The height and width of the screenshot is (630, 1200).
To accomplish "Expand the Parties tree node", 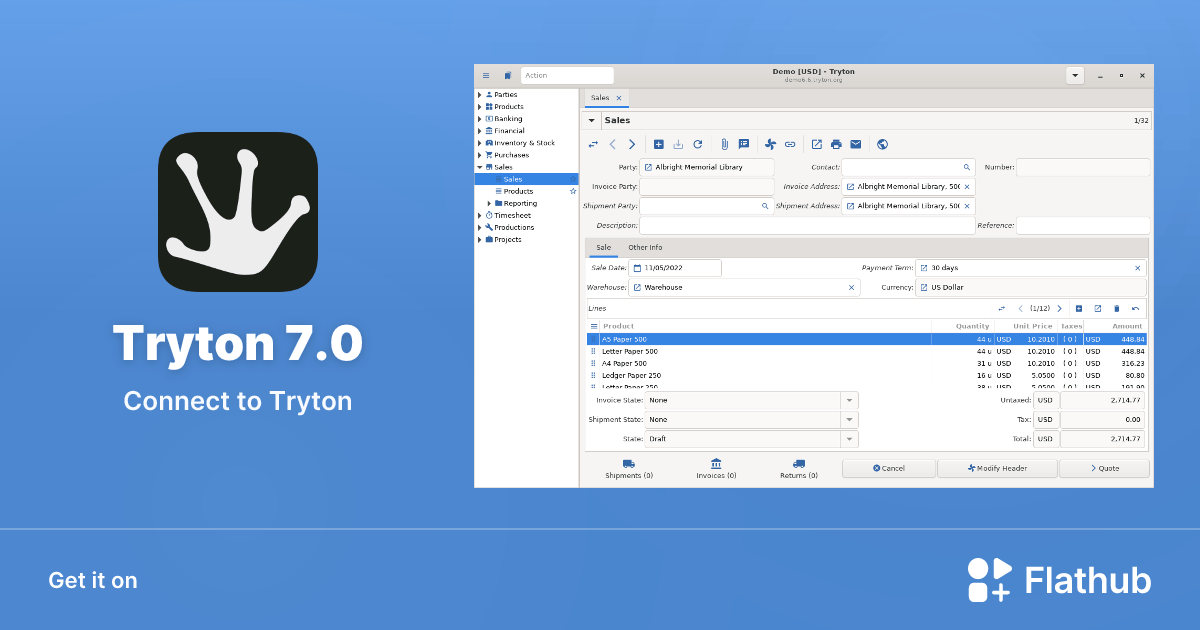I will 480,95.
